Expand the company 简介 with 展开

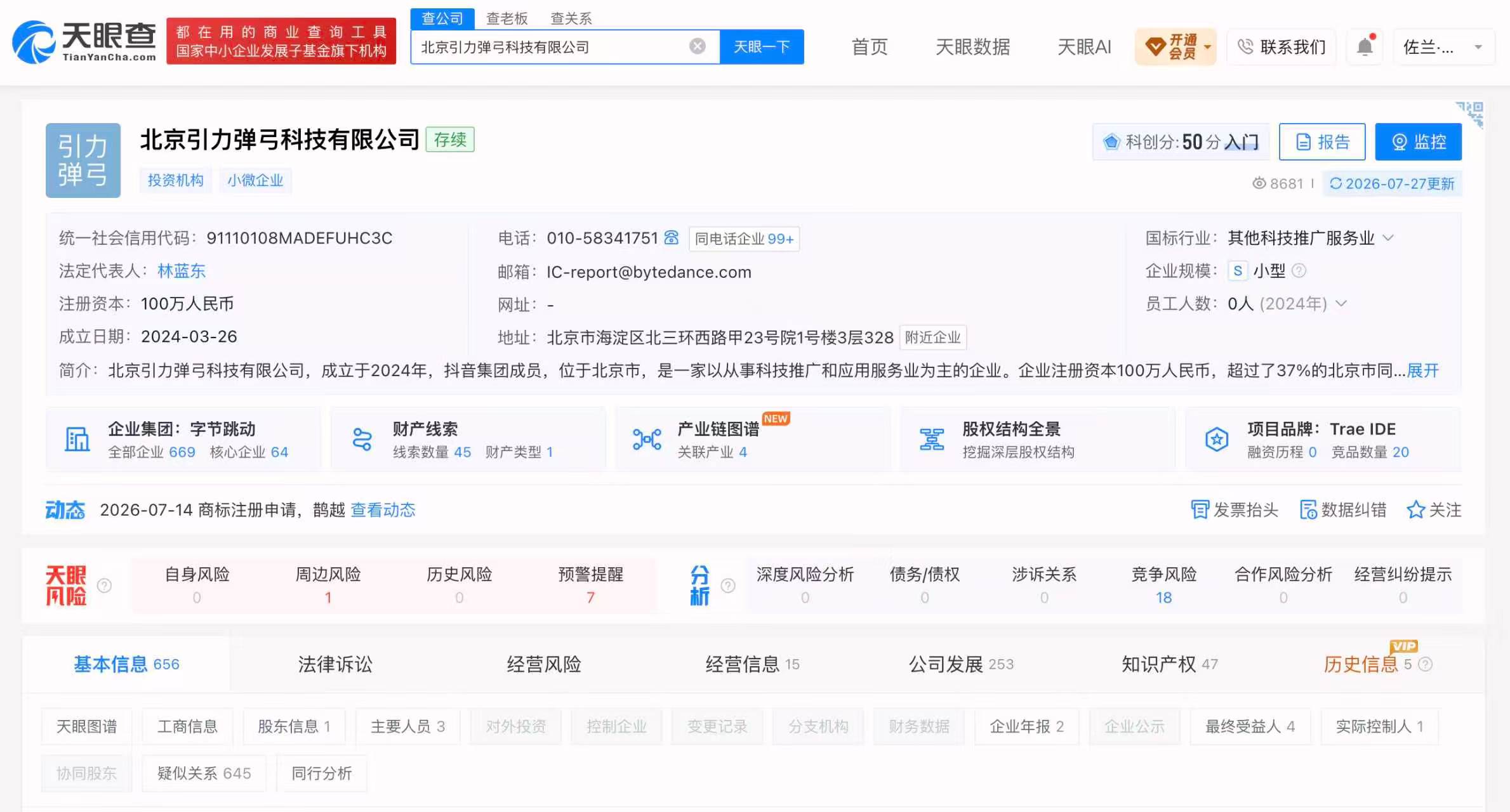1423,370
